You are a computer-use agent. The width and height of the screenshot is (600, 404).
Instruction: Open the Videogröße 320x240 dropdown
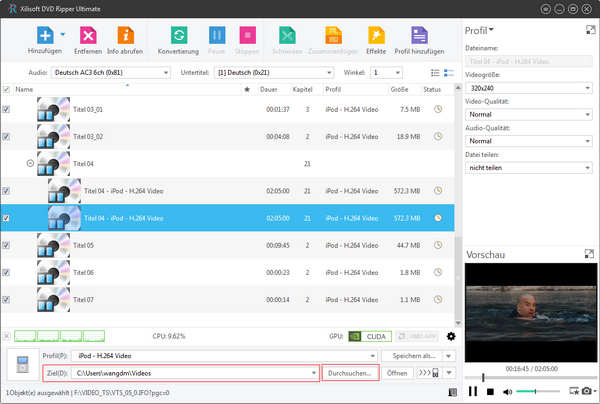[529, 88]
